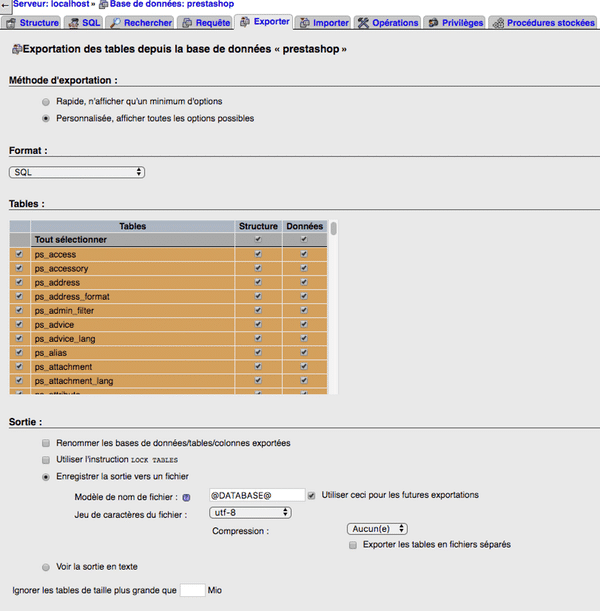Image resolution: width=600 pixels, height=611 pixels.
Task: Open the Compression Aucun(e) dropdown
Action: [x=377, y=529]
